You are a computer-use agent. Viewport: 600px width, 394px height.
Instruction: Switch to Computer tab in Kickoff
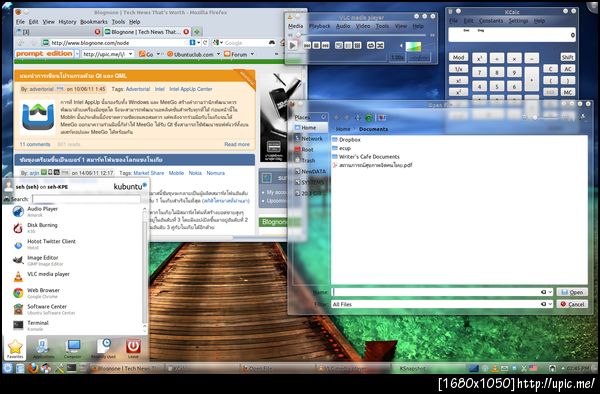coord(73,348)
